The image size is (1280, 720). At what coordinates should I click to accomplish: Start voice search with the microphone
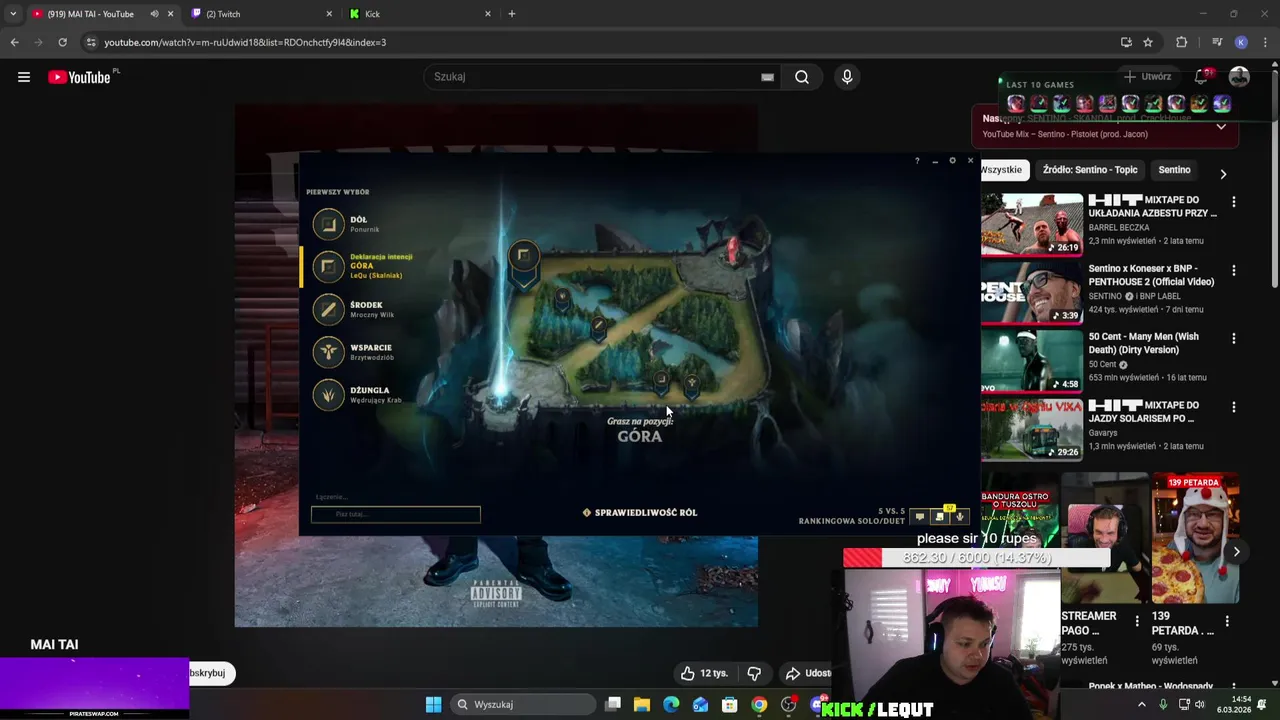click(847, 77)
